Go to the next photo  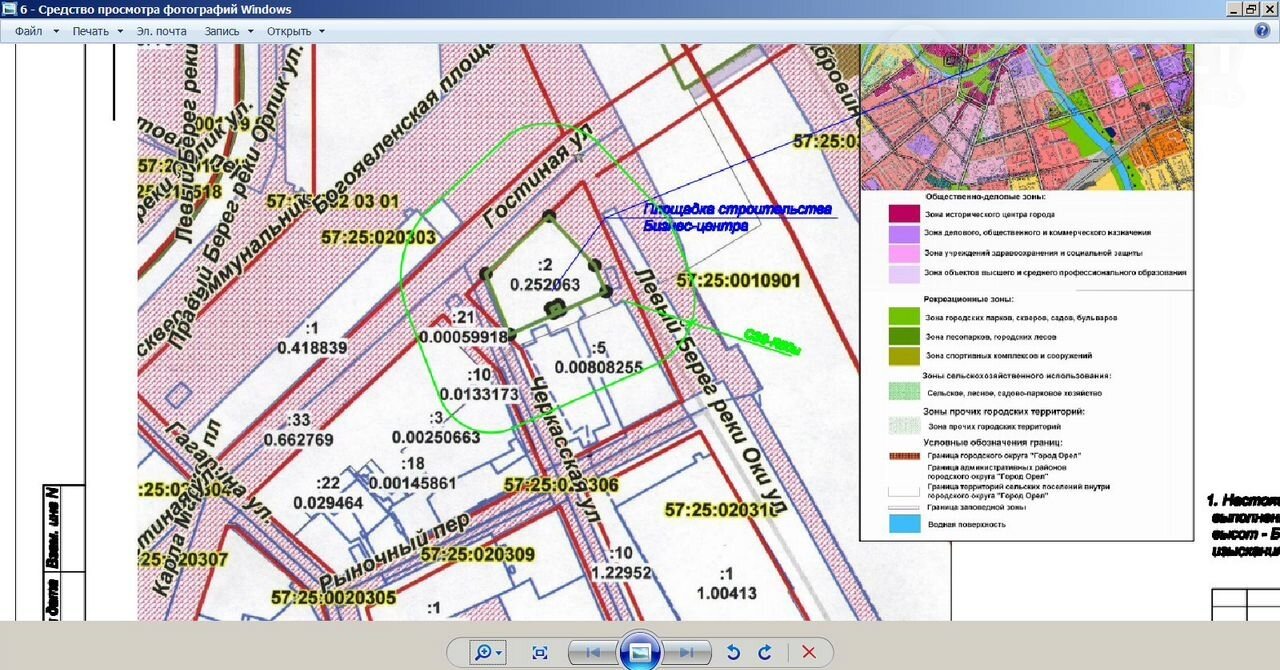point(687,652)
